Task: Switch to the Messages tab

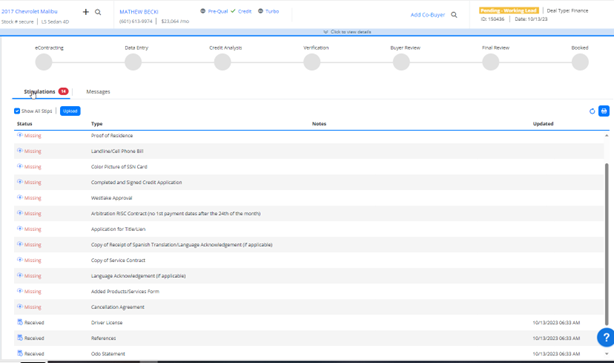Action: coord(98,92)
